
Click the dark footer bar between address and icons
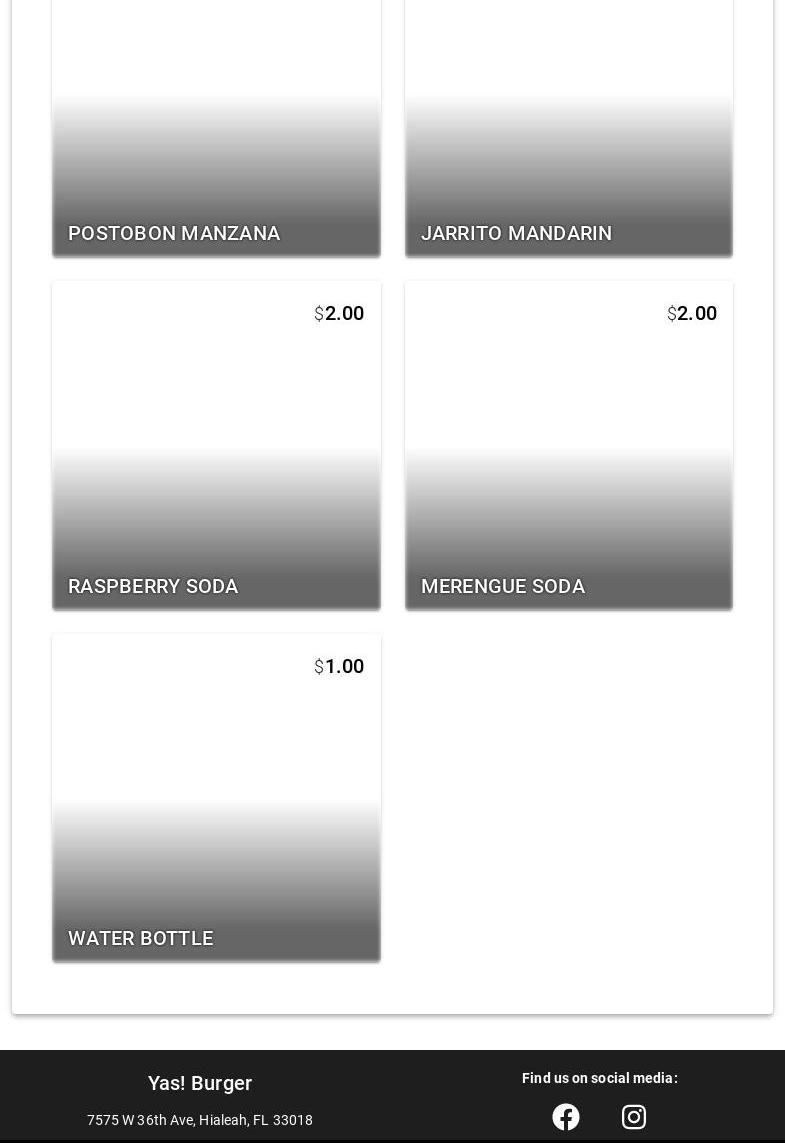pos(420,1110)
